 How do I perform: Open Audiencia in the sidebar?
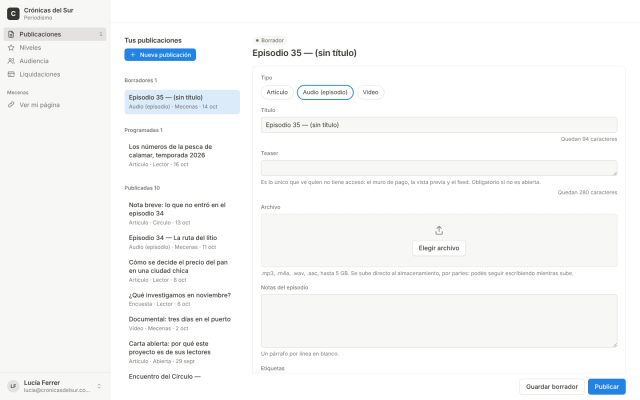click(55, 61)
